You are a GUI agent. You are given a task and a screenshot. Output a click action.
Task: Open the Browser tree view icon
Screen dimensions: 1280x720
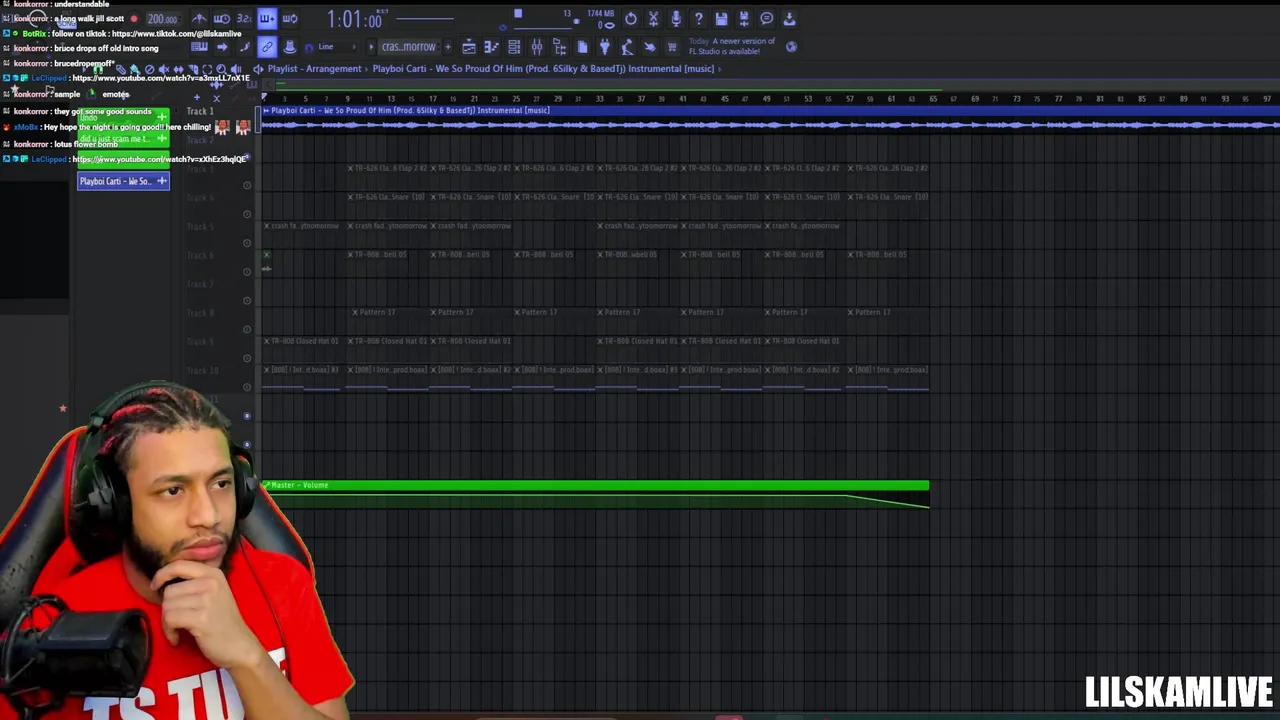click(560, 47)
